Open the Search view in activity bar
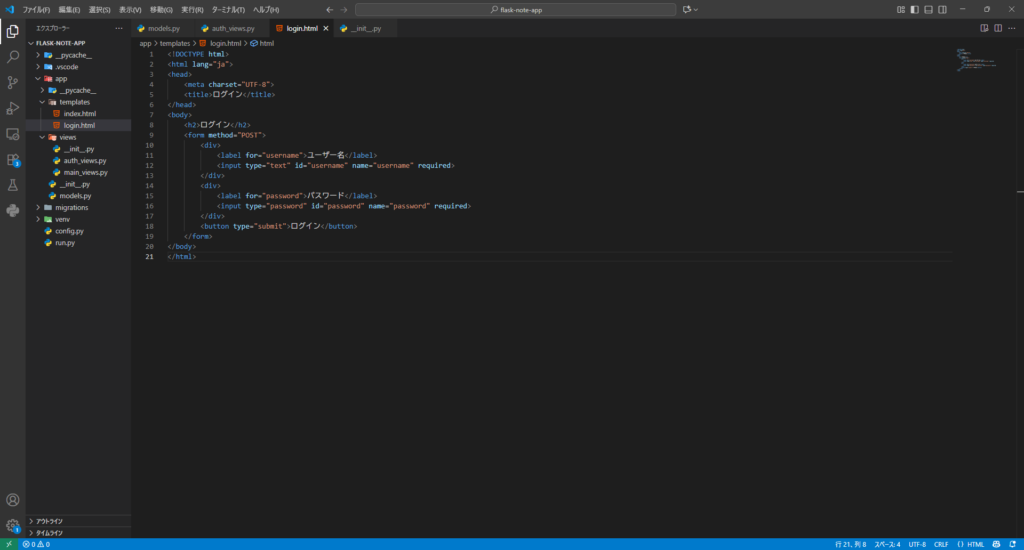1024x550 pixels. [x=13, y=57]
